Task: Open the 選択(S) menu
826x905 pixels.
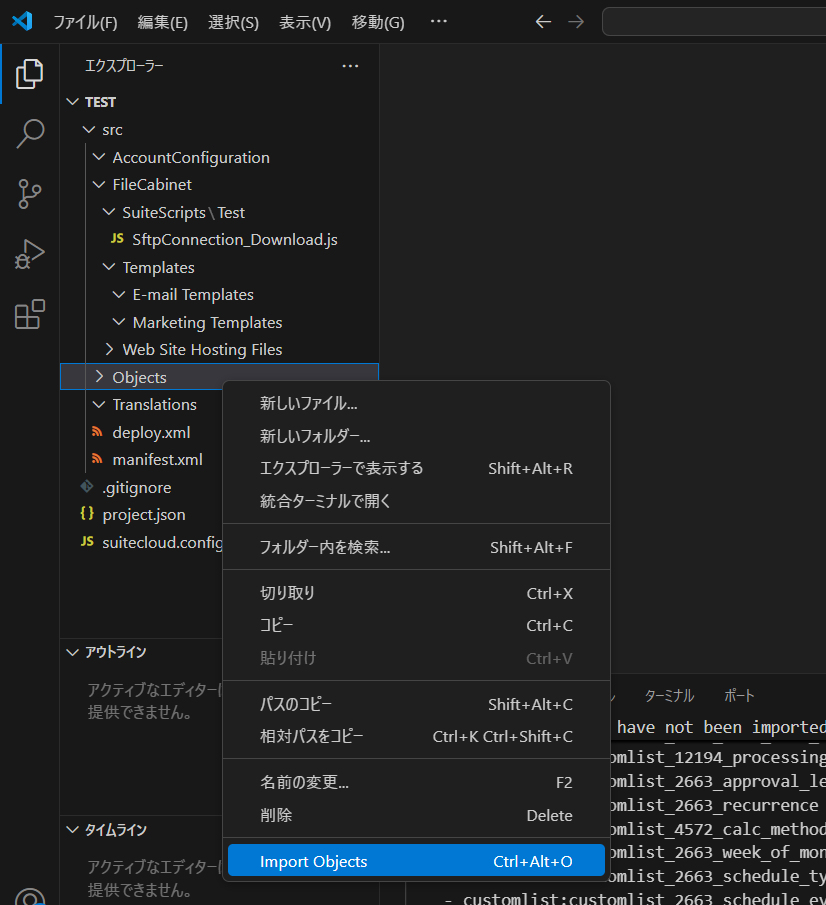Action: [233, 23]
